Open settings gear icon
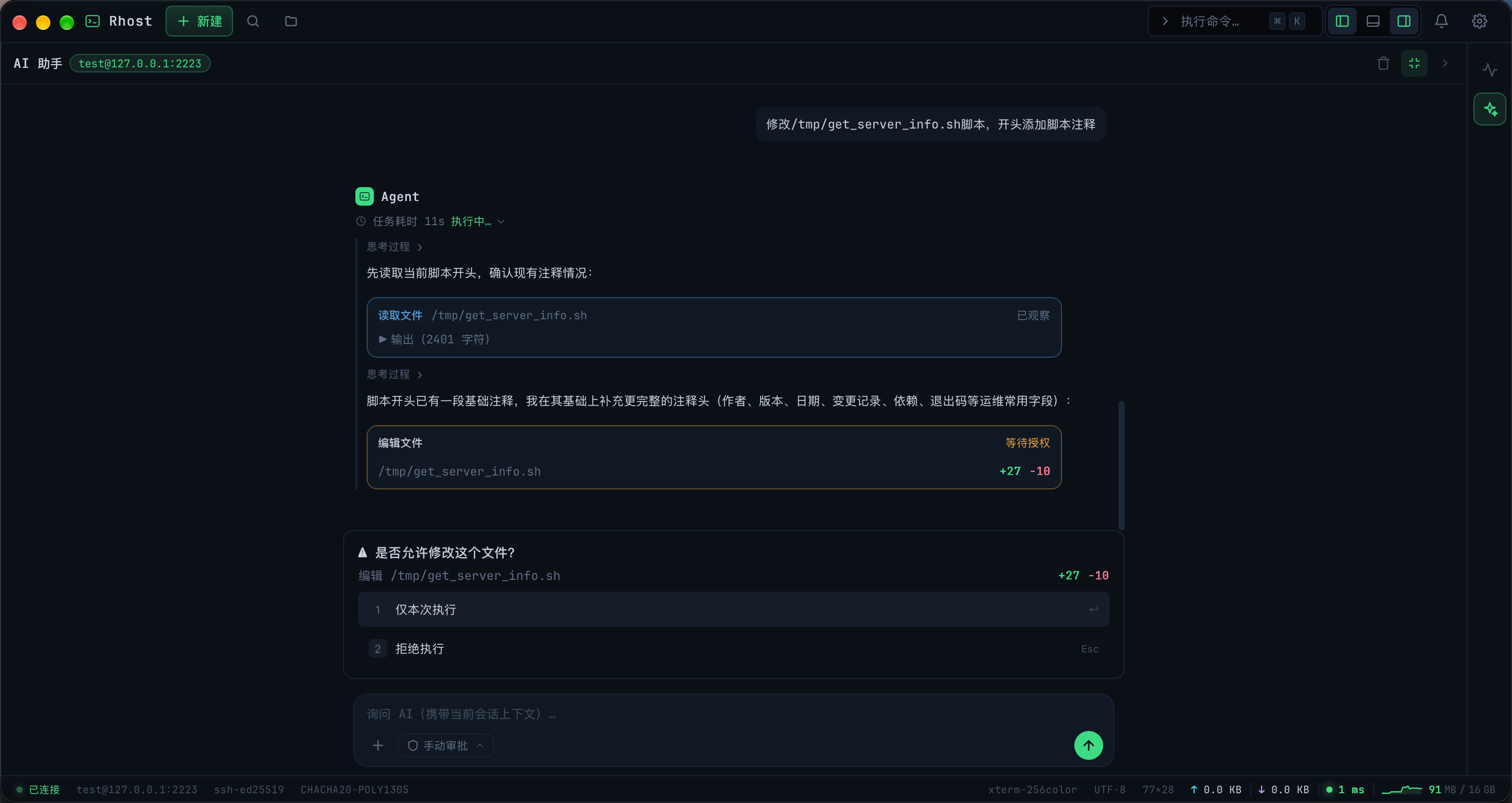This screenshot has height=803, width=1512. 1479,21
